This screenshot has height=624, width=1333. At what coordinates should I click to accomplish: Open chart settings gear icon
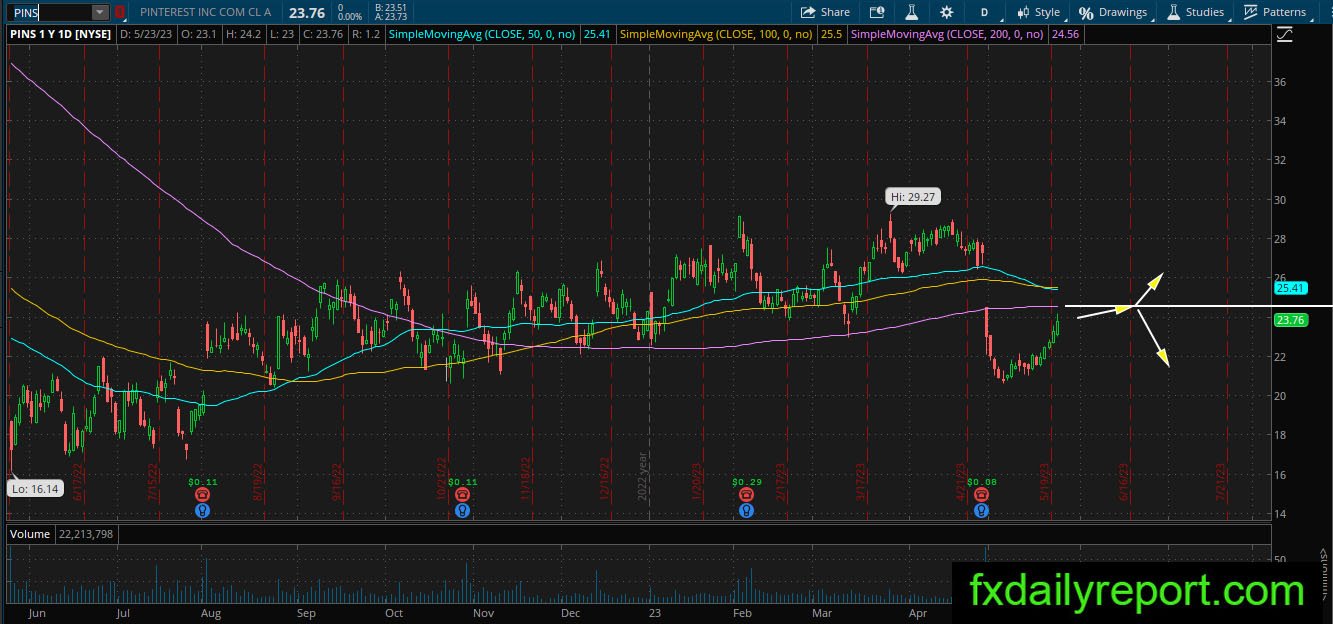947,12
